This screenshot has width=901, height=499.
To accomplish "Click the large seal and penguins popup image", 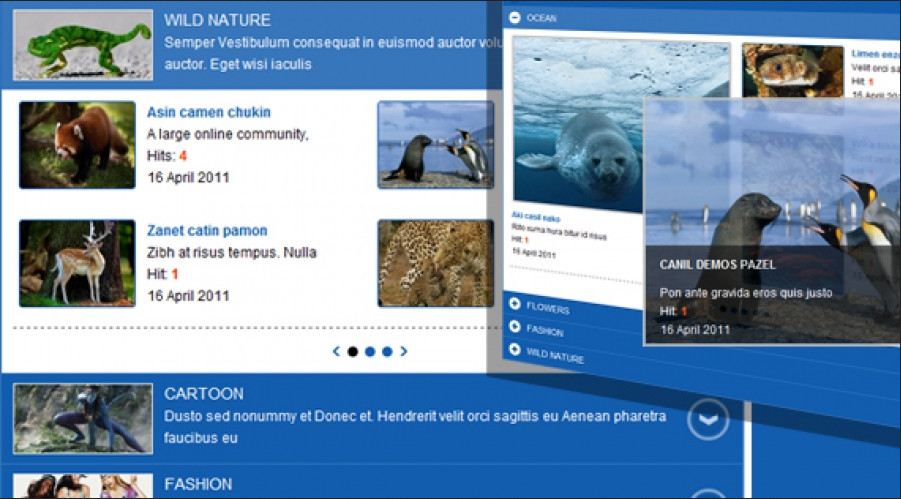I will click(x=772, y=221).
